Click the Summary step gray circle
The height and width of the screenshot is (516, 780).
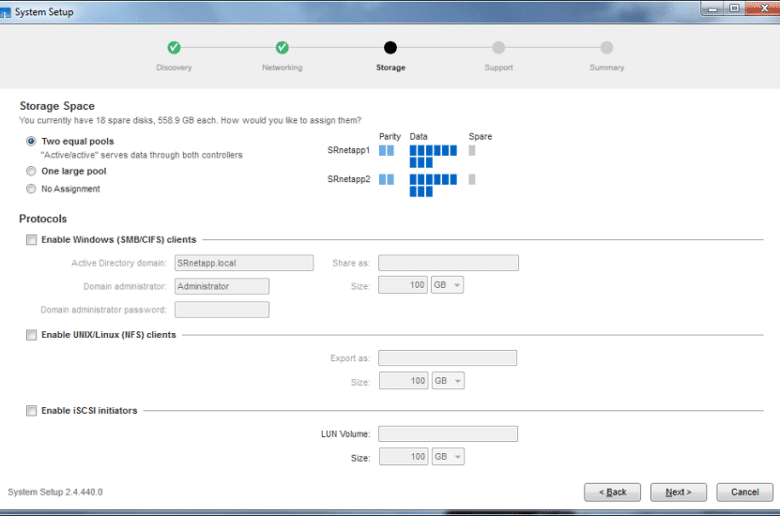click(607, 48)
